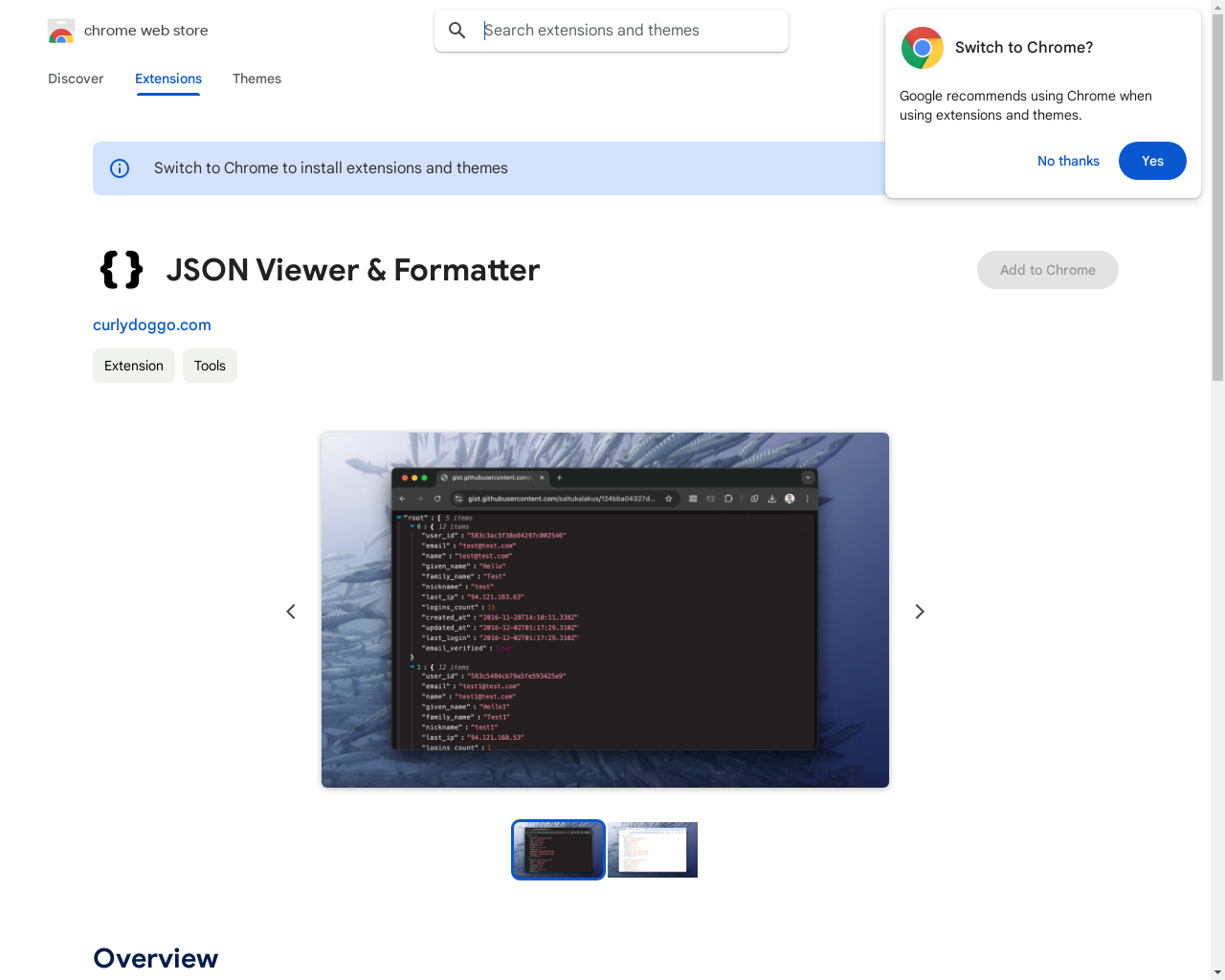Click the Yes button in the popup

tap(1152, 161)
